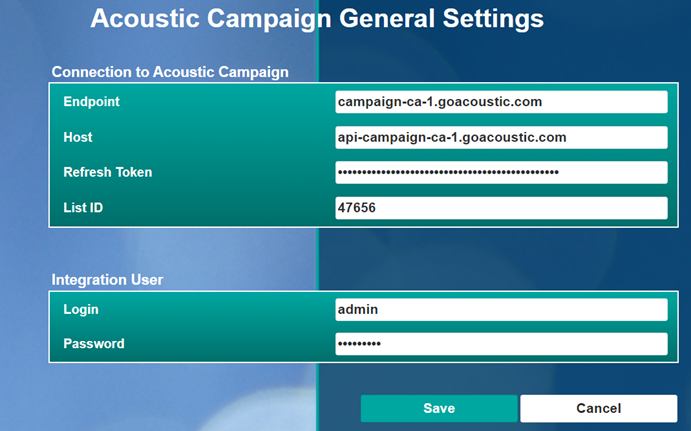Image resolution: width=691 pixels, height=431 pixels.
Task: Click the Connection to Acoustic Campaign heading
Action: pos(170,72)
